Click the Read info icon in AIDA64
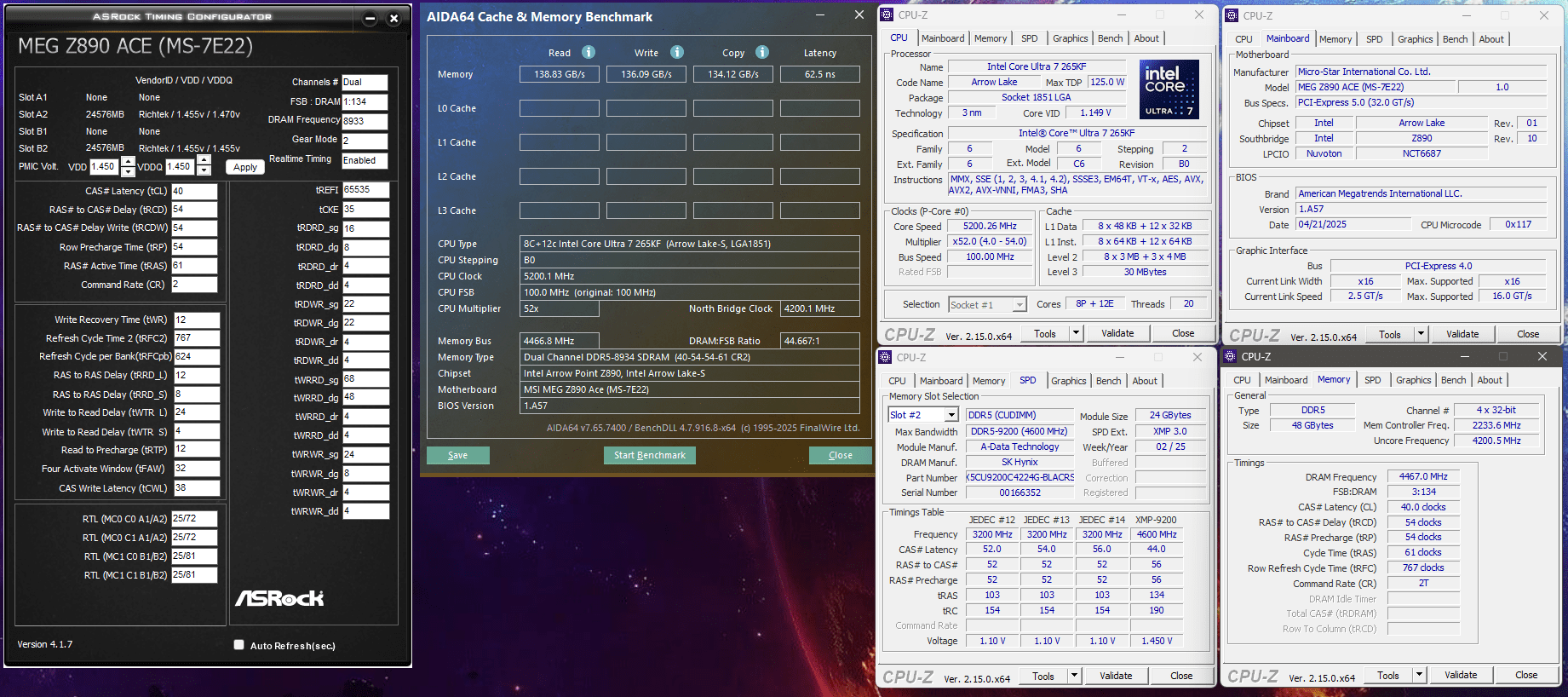Viewport: 1568px width, 697px height. pos(588,52)
